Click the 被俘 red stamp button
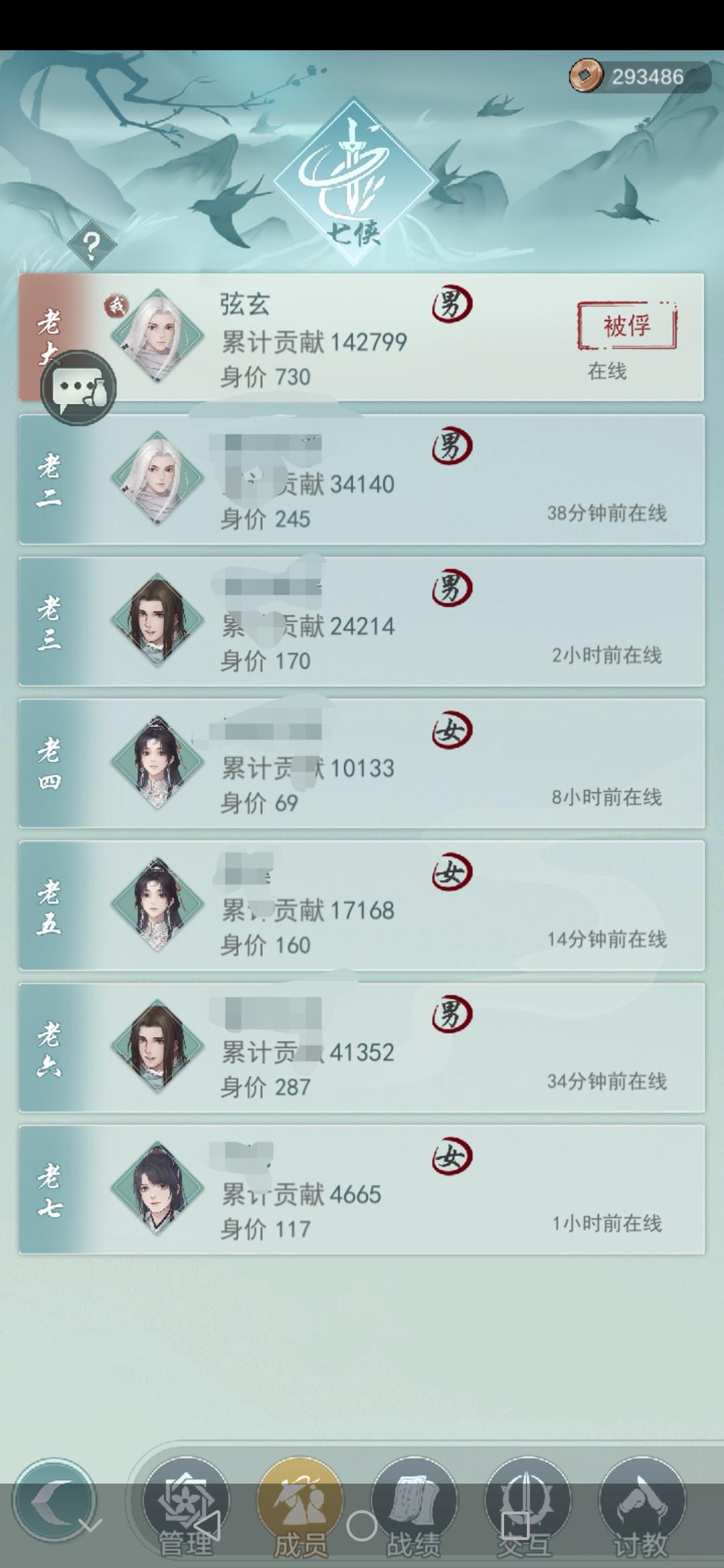Viewport: 724px width, 1568px height. click(x=627, y=326)
